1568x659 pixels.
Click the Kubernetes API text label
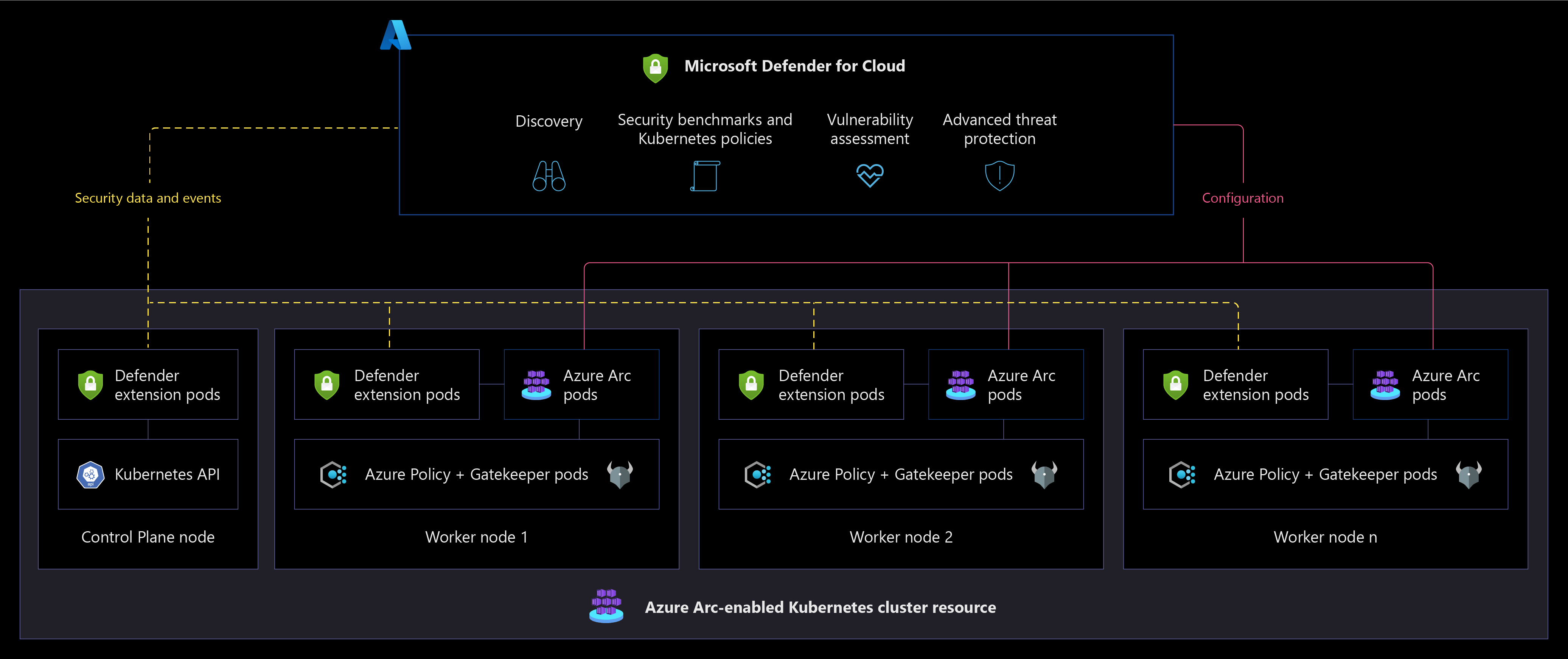[167, 474]
